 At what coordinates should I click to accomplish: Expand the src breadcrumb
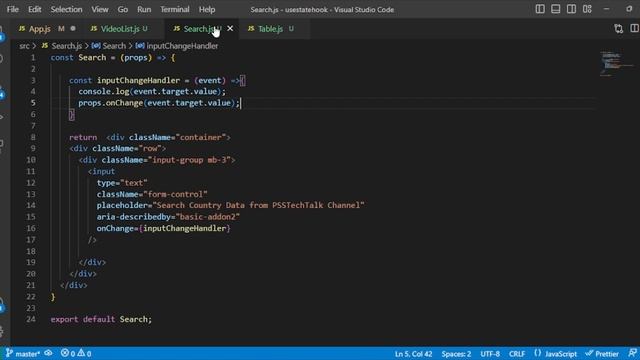click(x=24, y=46)
